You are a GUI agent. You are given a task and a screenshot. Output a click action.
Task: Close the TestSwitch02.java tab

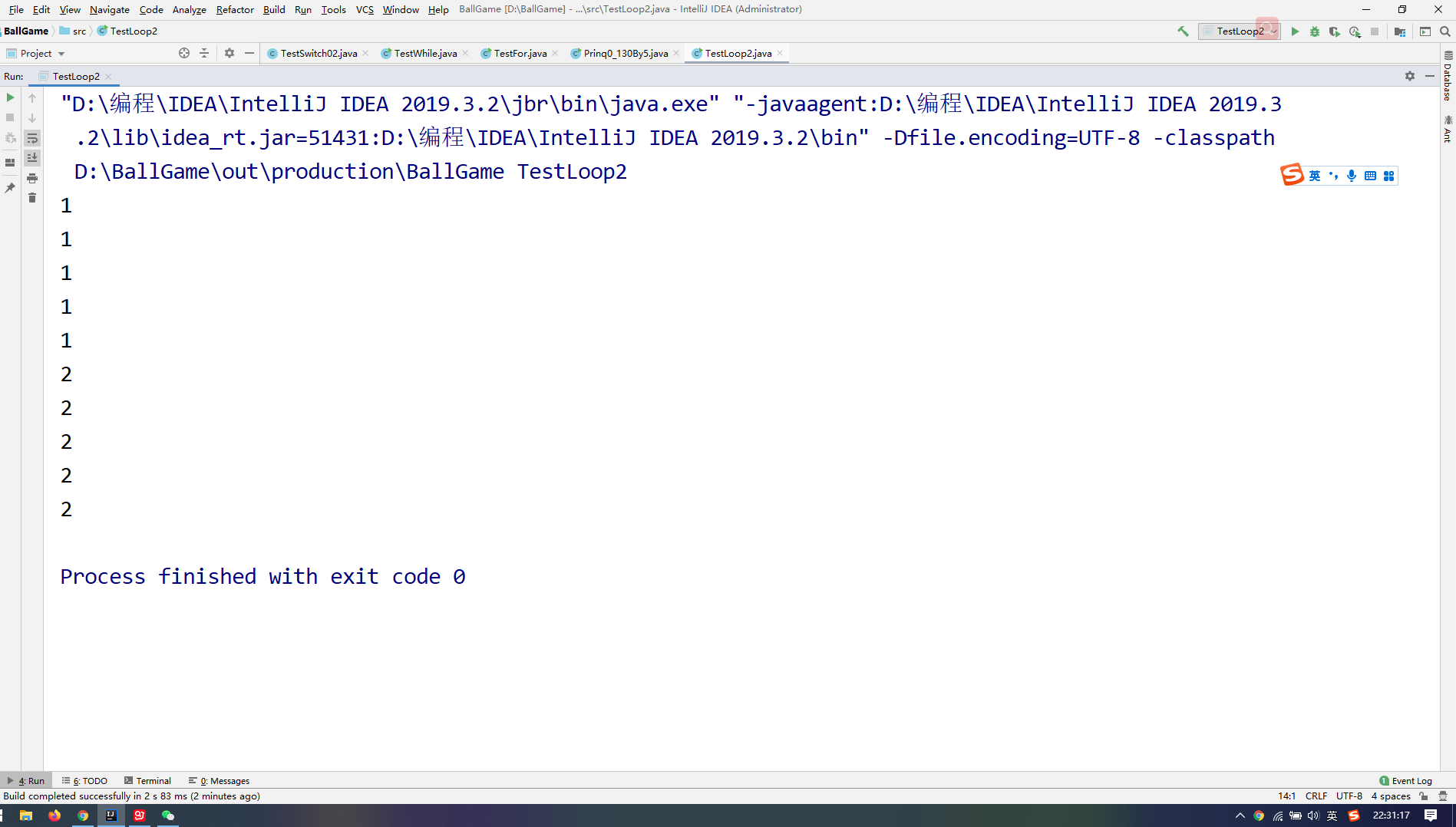pos(365,53)
